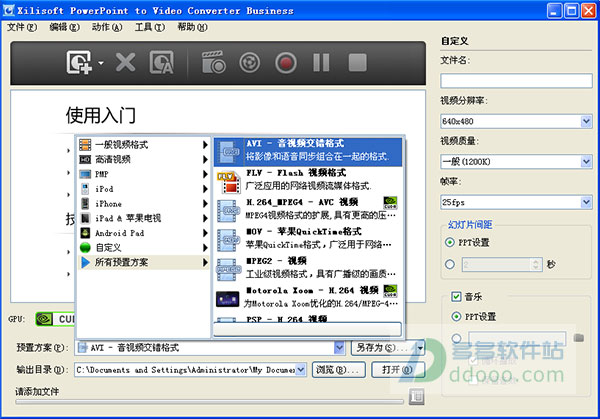Click the blue 所有预置方案 arrow icon
The image size is (600, 419).
(x=85, y=262)
